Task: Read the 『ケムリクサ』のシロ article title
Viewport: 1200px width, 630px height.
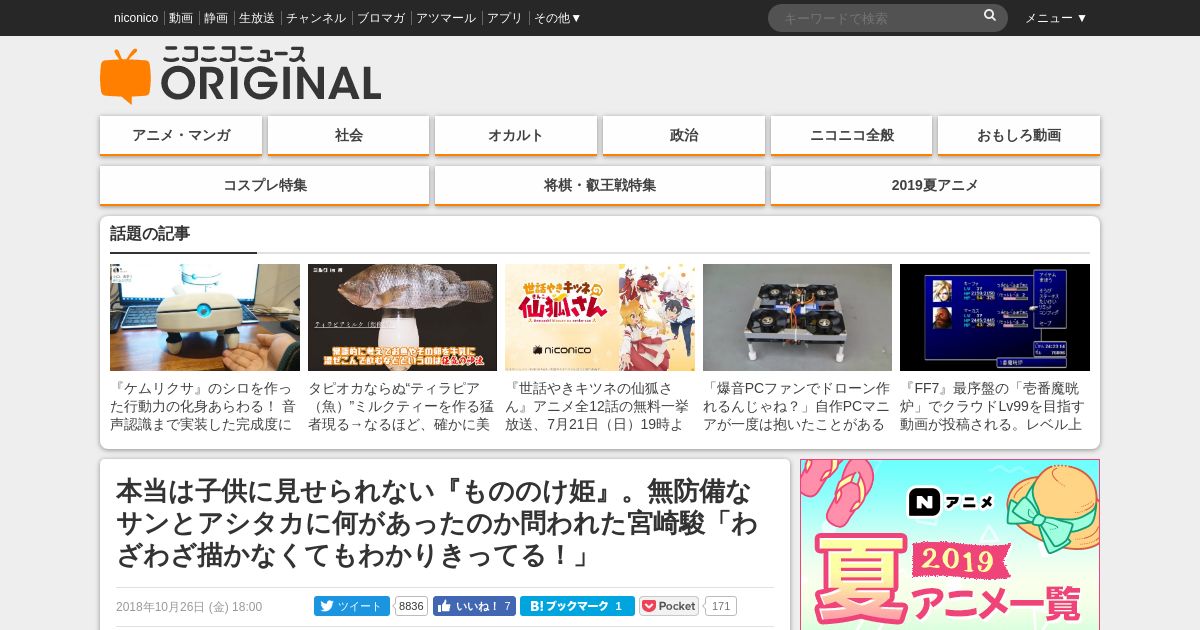Action: (205, 406)
